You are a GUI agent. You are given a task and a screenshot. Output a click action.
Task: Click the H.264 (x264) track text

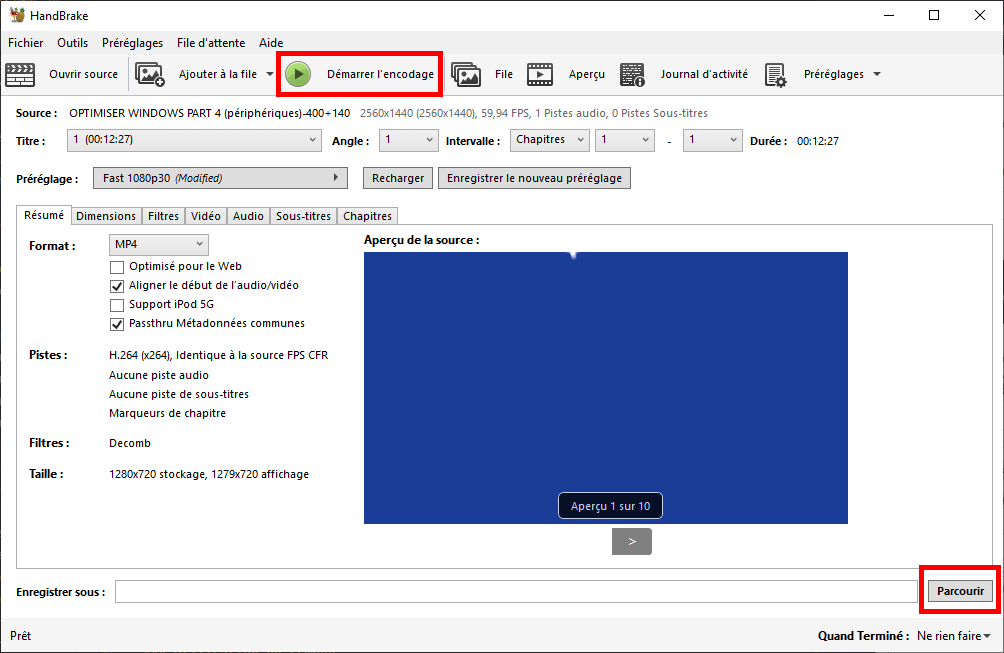218,355
